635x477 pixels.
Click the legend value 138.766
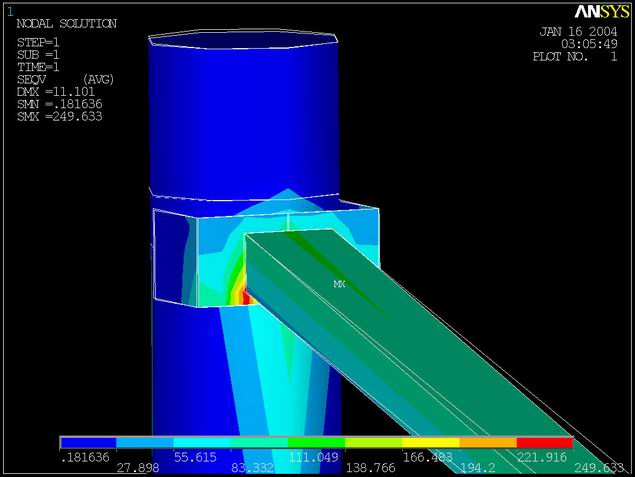tap(371, 468)
